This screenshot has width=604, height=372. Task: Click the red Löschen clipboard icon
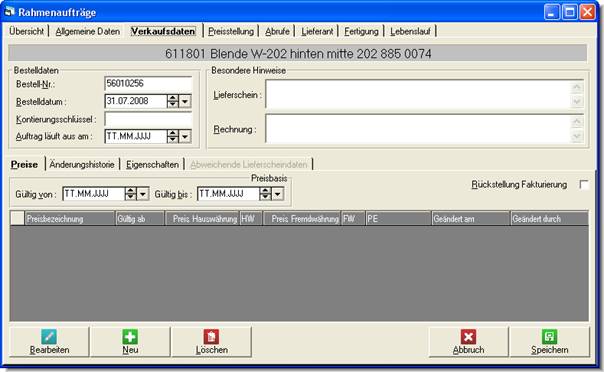(211, 337)
